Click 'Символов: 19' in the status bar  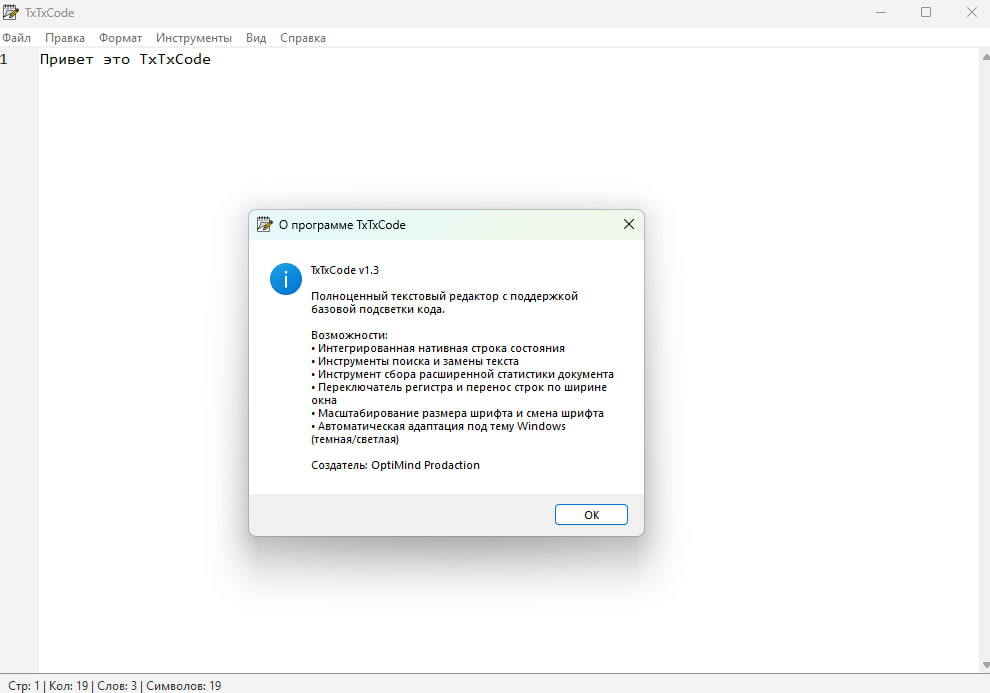(184, 685)
